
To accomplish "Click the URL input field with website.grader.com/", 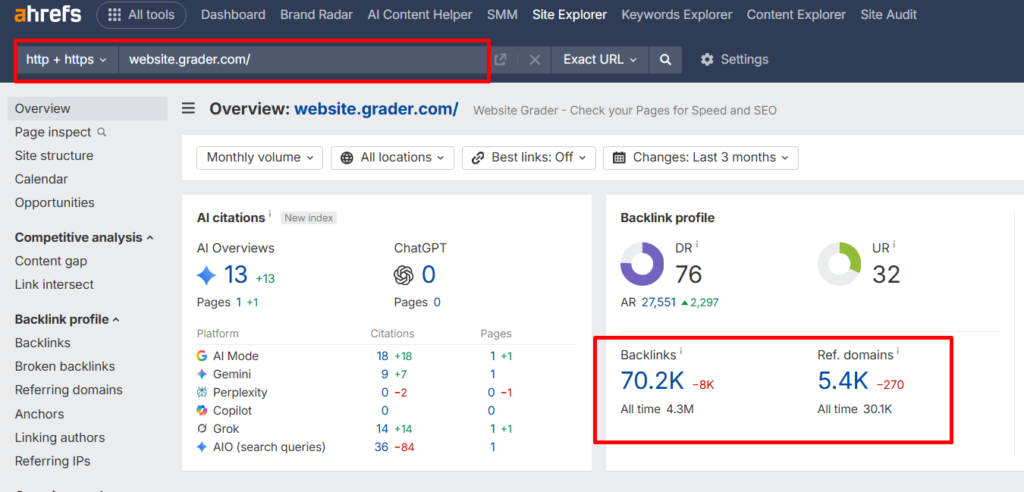I will pyautogui.click(x=304, y=59).
